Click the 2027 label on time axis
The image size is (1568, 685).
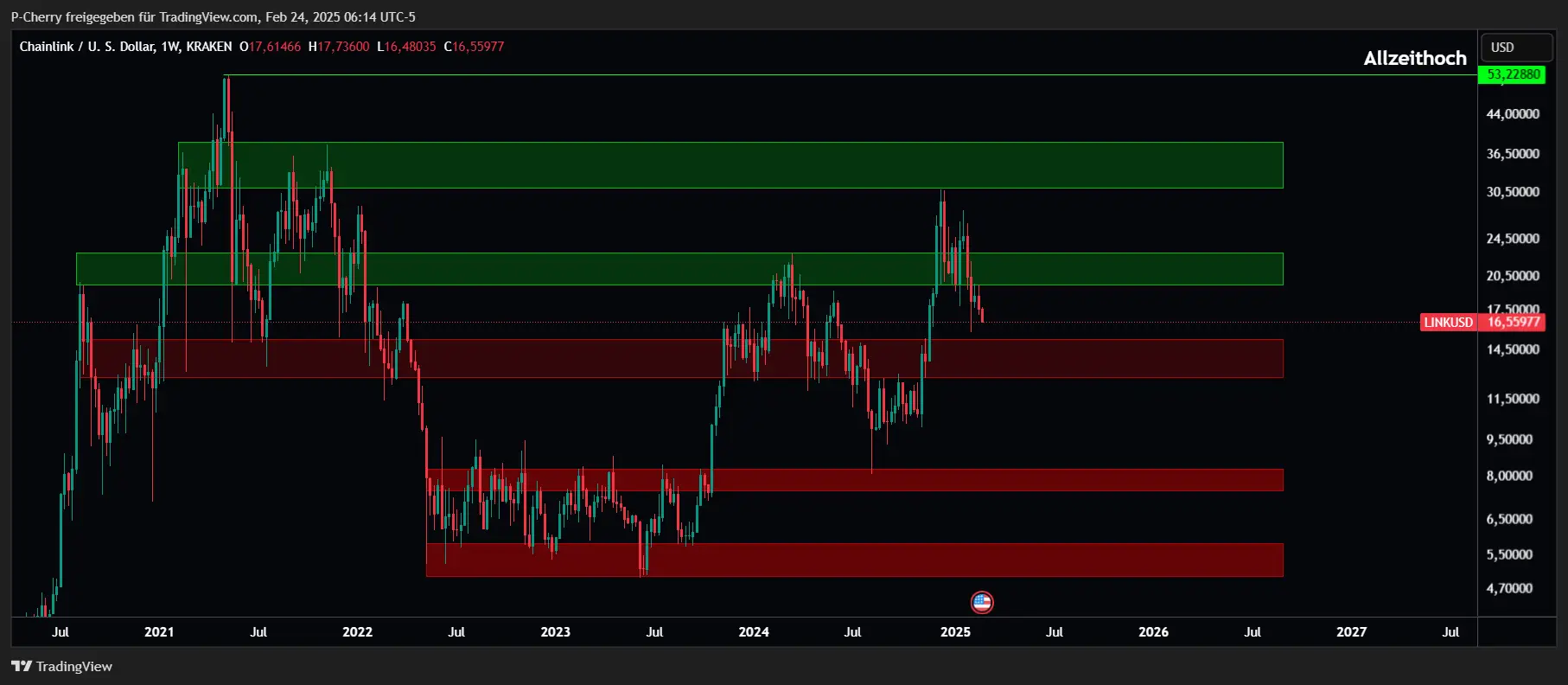click(1351, 632)
